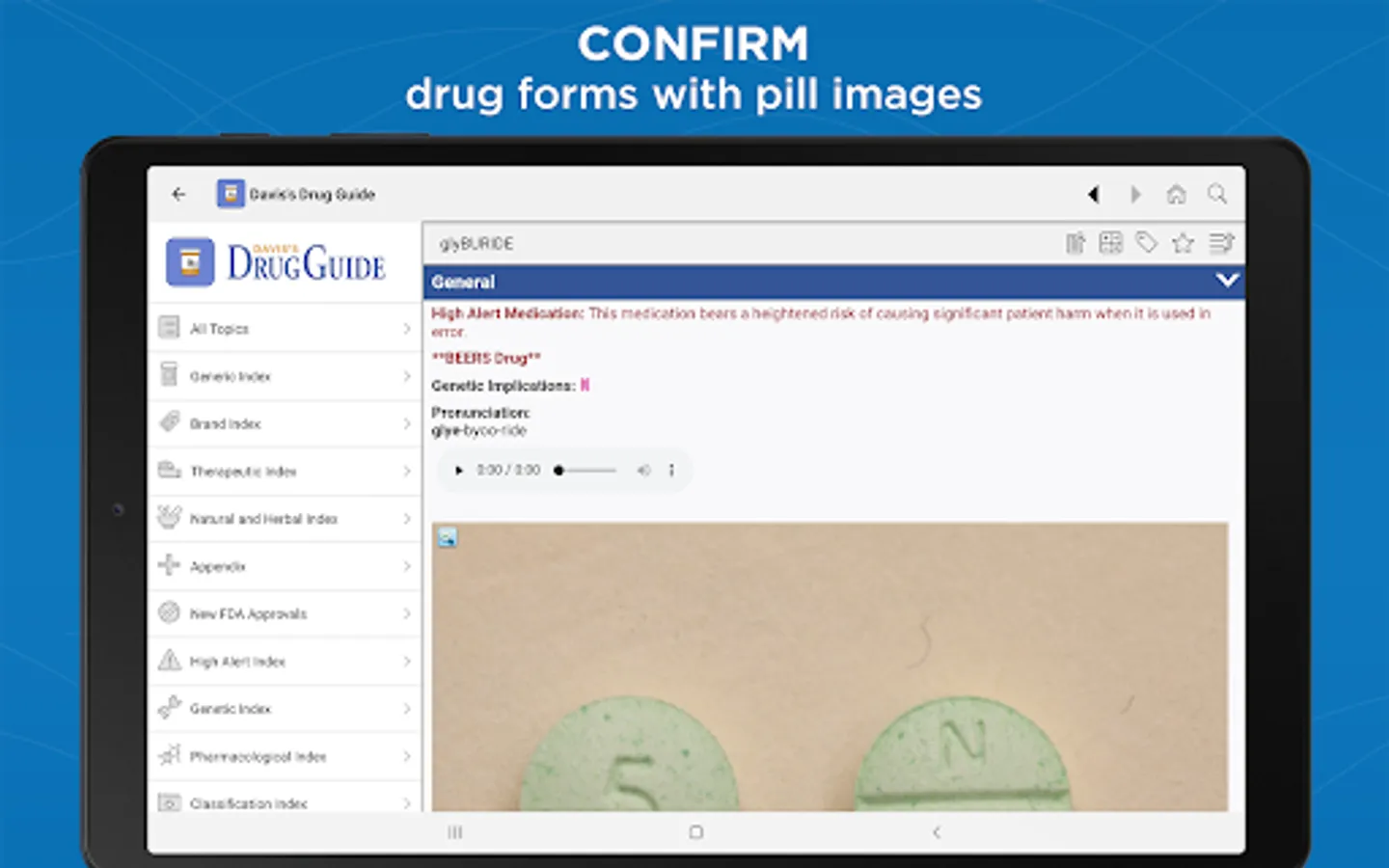Image resolution: width=1389 pixels, height=868 pixels.
Task: Open the glyBURIDE pill photo
Action: click(x=830, y=666)
